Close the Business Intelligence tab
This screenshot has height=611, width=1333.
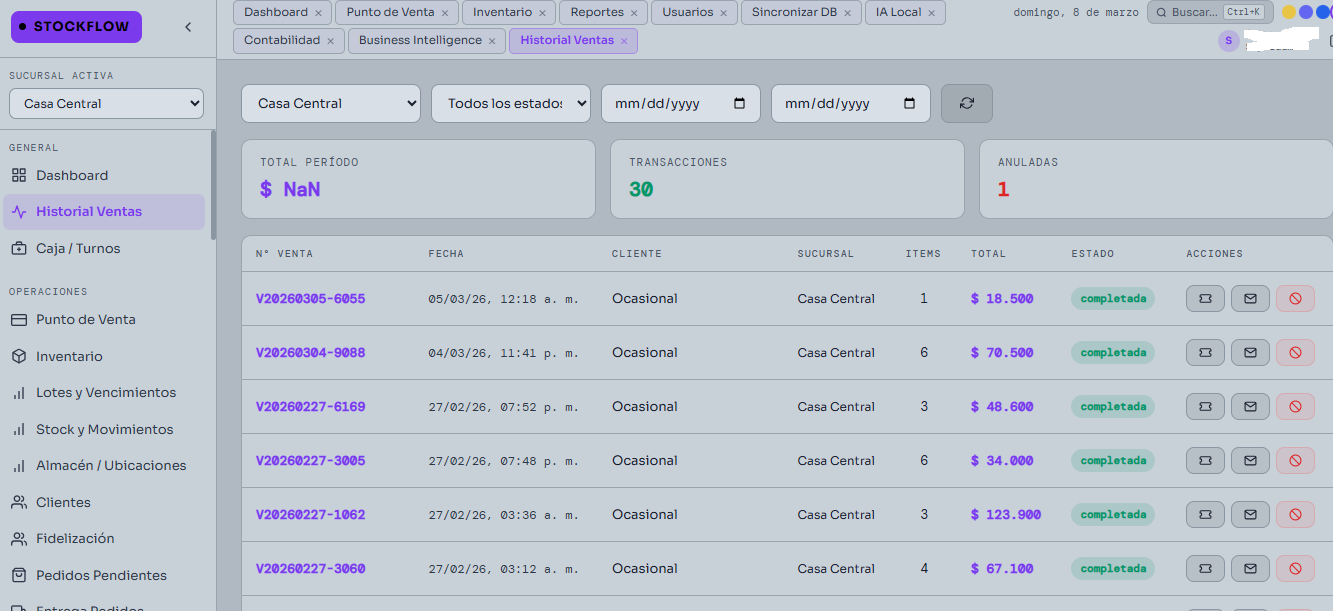click(x=492, y=41)
